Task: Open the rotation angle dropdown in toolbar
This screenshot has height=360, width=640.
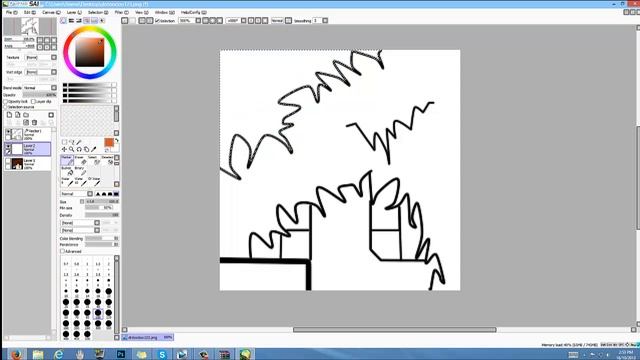Action: coord(244,20)
